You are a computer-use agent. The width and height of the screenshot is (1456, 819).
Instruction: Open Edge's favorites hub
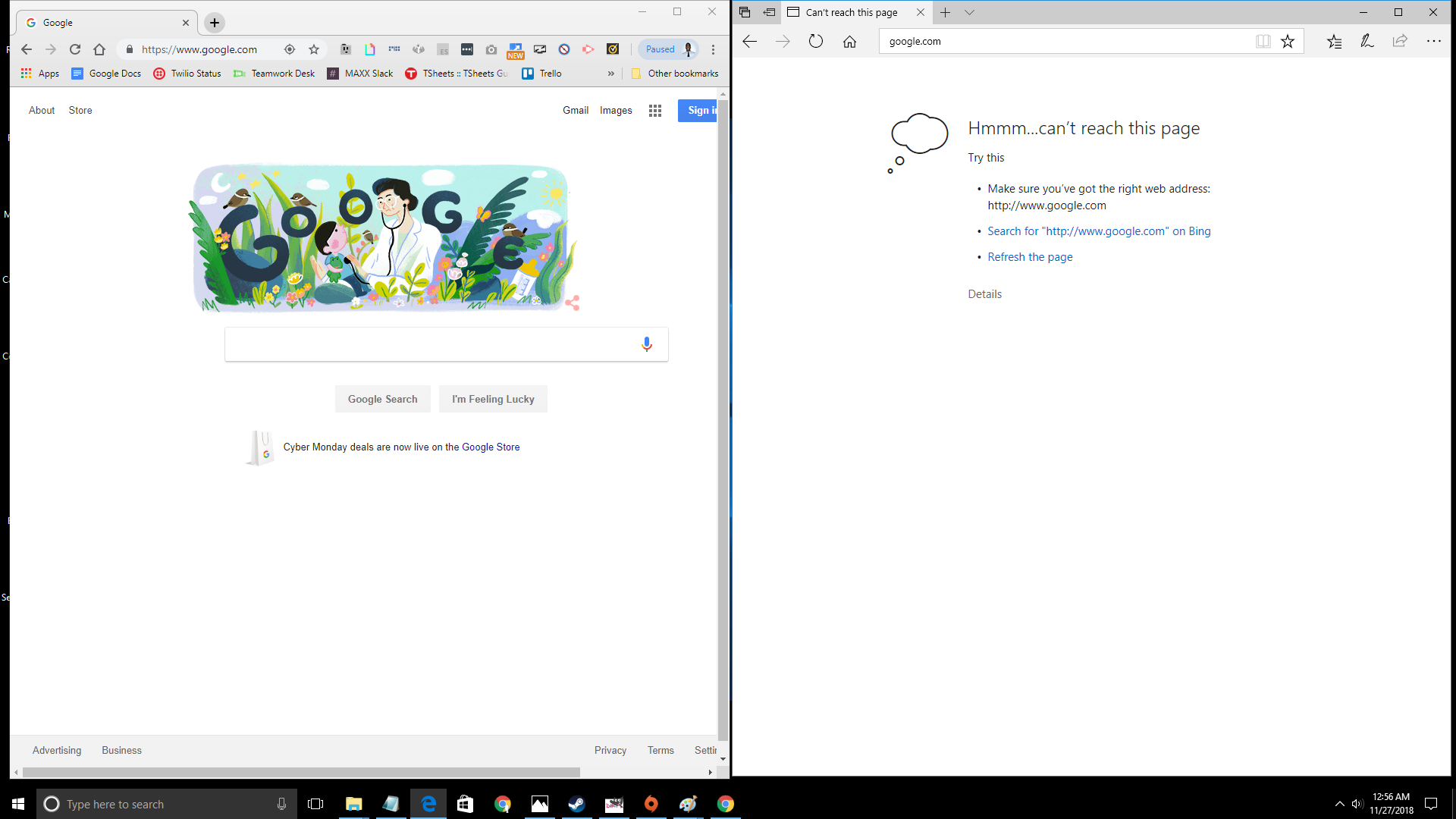coord(1335,41)
